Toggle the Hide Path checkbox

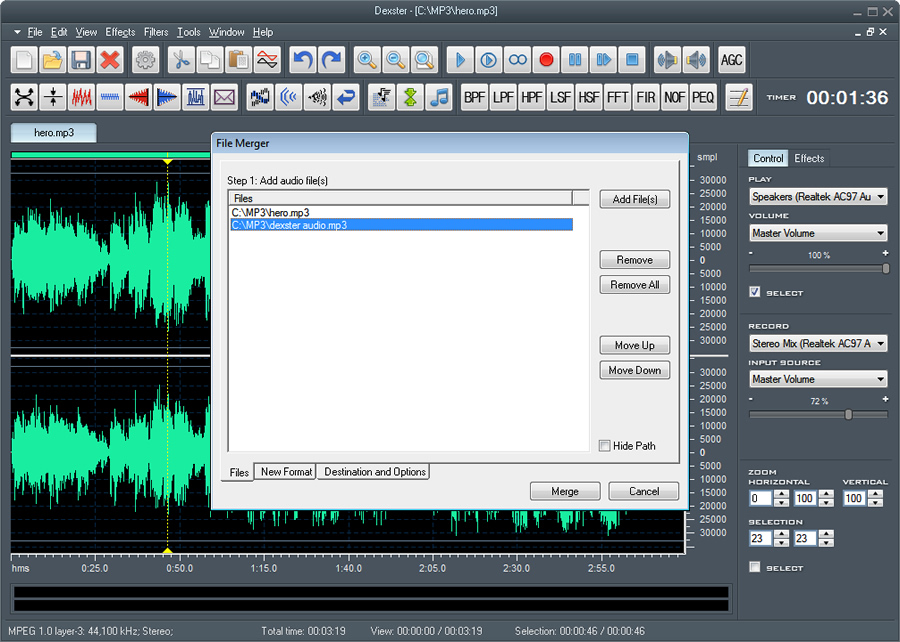[x=605, y=446]
